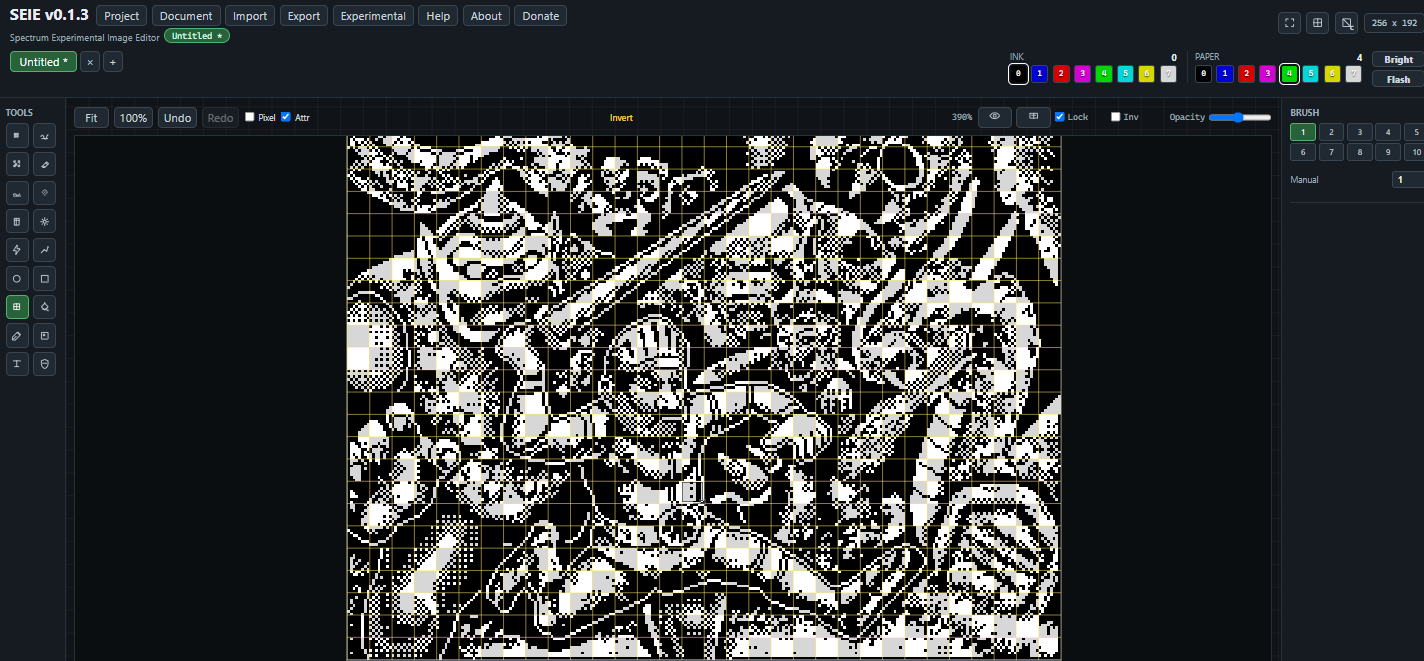Choose PAPER color 5 cyan swatch
This screenshot has height=661, width=1424.
click(1310, 73)
